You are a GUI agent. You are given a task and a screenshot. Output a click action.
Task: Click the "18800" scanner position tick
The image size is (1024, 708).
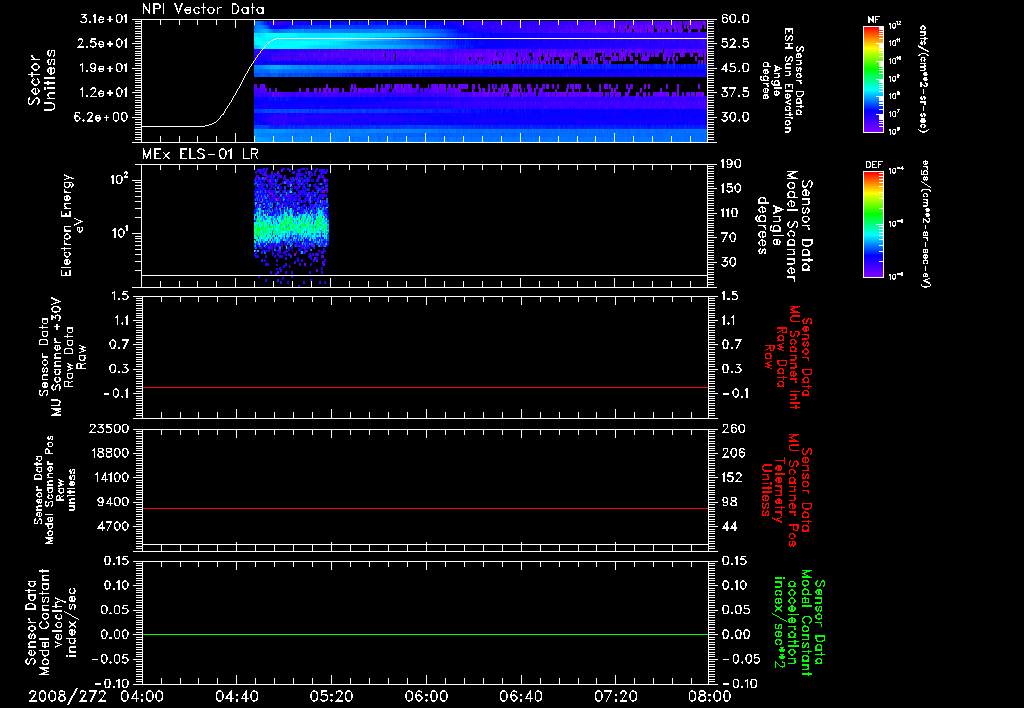click(109, 453)
